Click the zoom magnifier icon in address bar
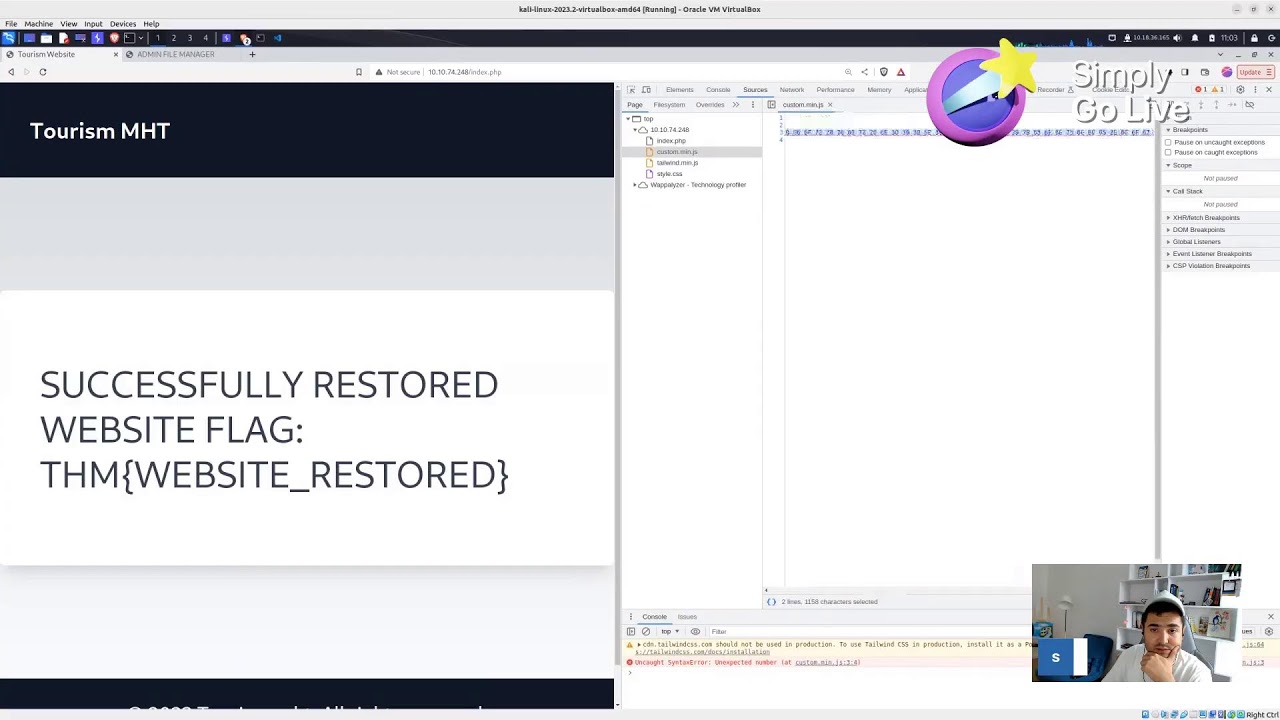The image size is (1280, 720). 848,72
